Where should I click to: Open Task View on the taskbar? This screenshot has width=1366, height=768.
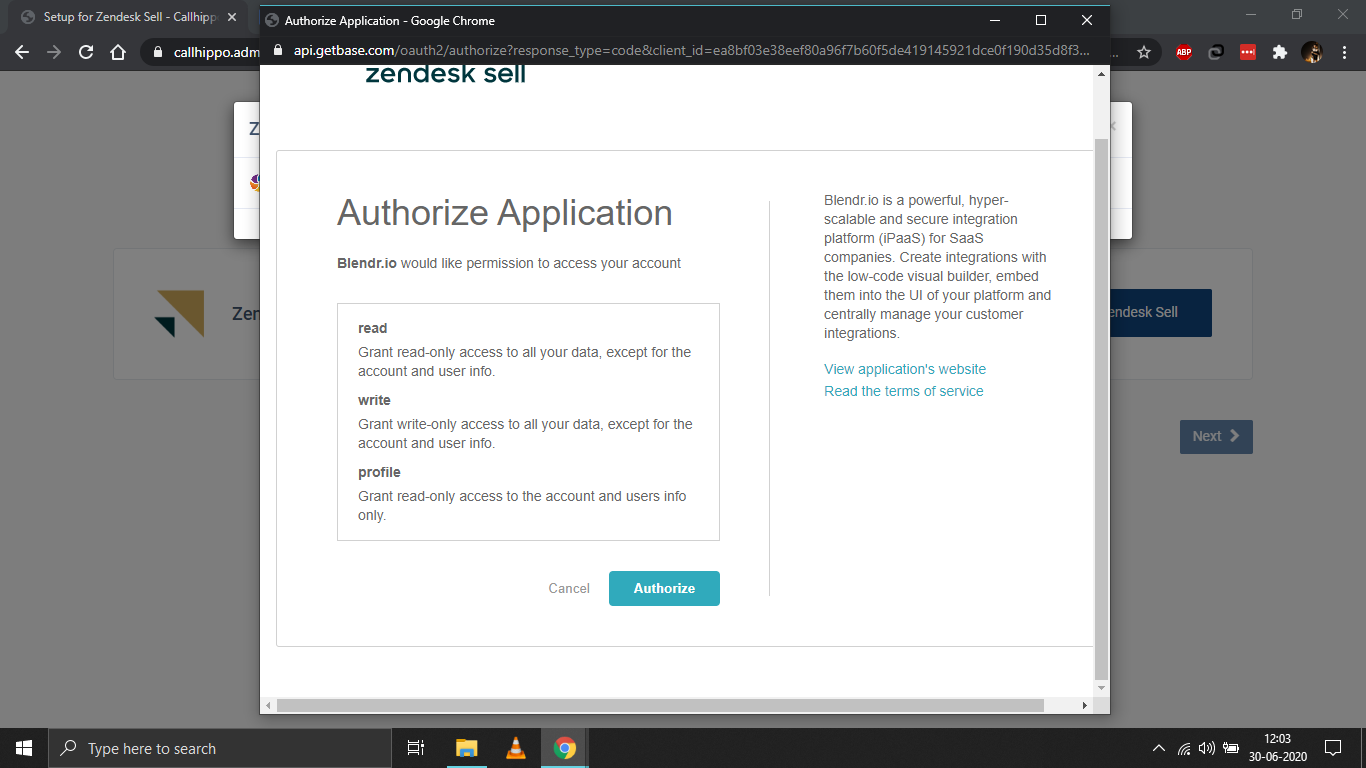pyautogui.click(x=416, y=748)
